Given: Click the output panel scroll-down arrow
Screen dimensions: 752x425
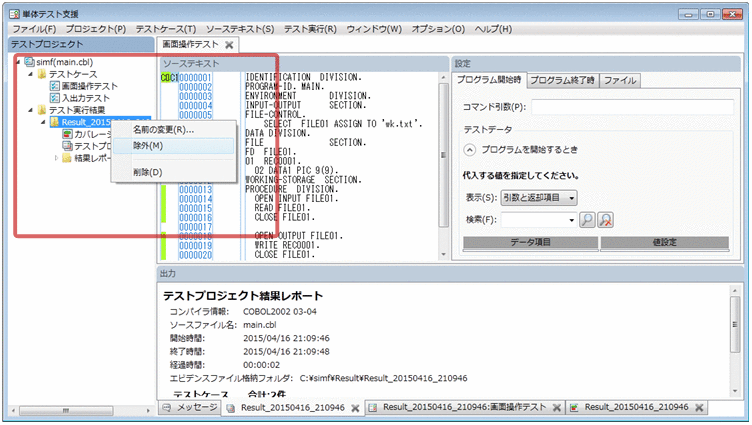Looking at the screenshot, I should click(x=735, y=391).
